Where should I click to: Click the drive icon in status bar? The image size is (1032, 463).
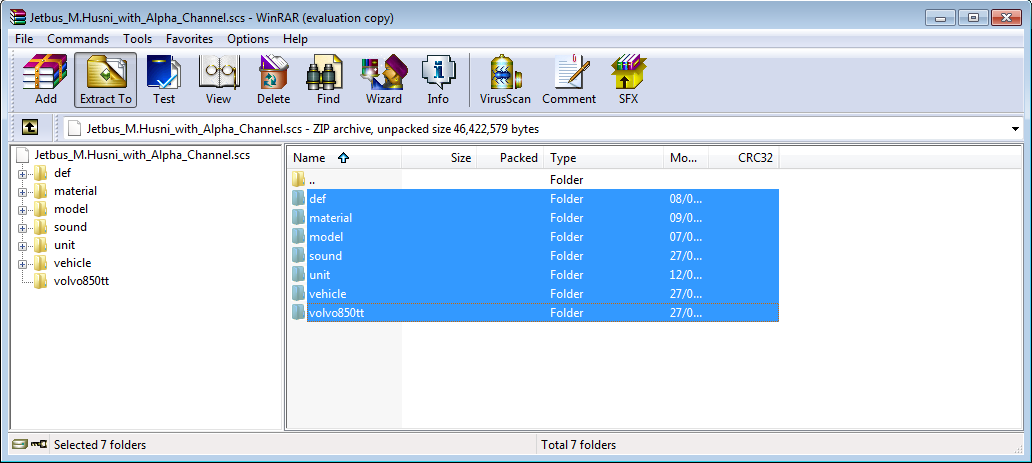(x=20, y=445)
